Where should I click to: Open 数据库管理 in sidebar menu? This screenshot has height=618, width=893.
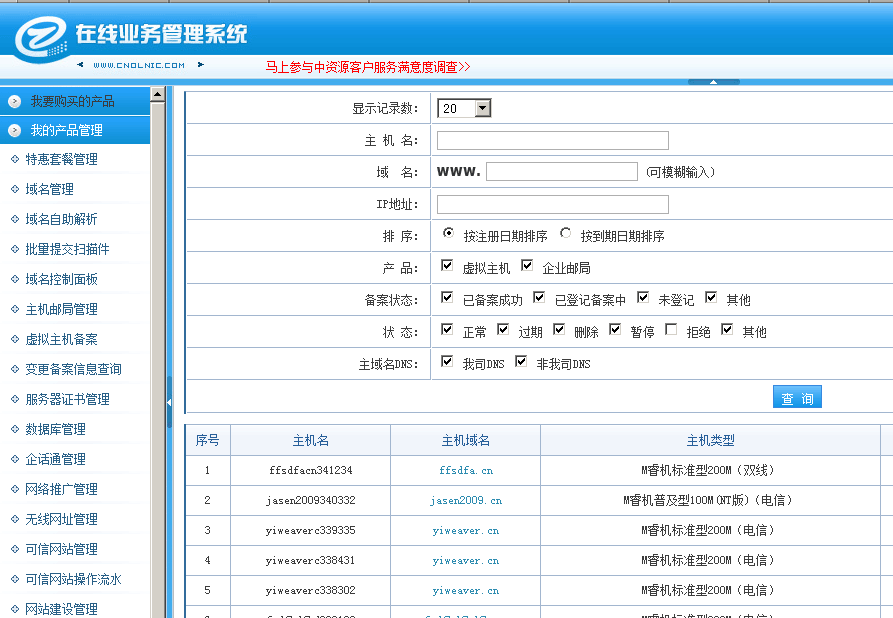56,429
